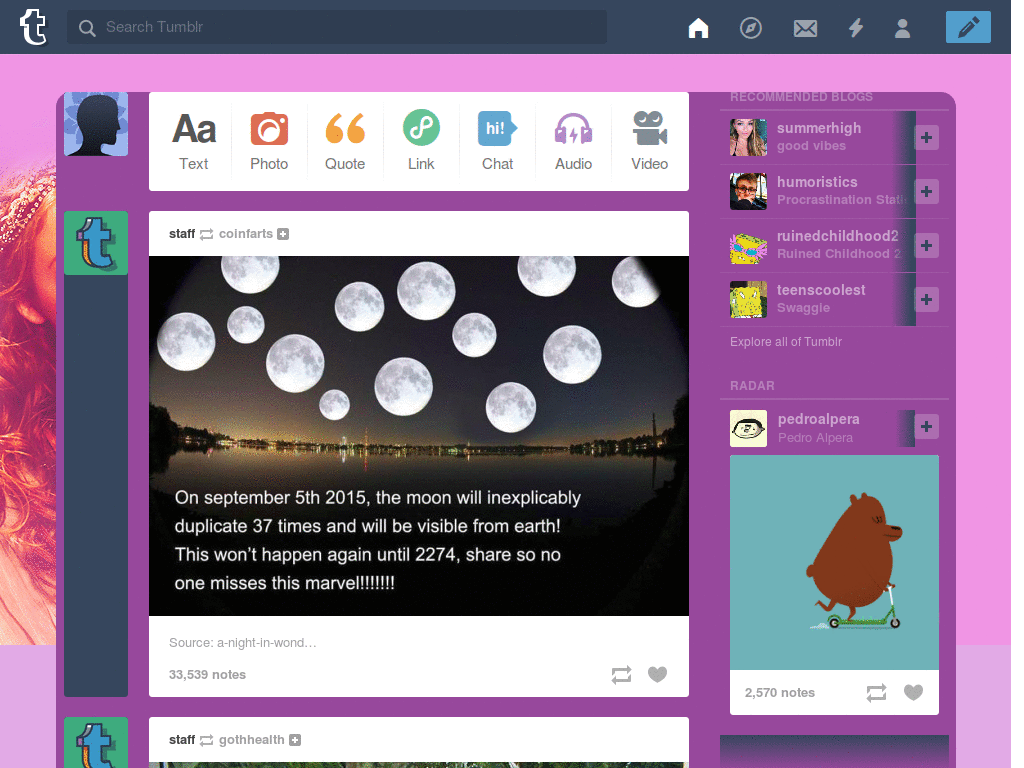
Task: Follow ruinedchildhood2 with plus button
Action: [926, 246]
